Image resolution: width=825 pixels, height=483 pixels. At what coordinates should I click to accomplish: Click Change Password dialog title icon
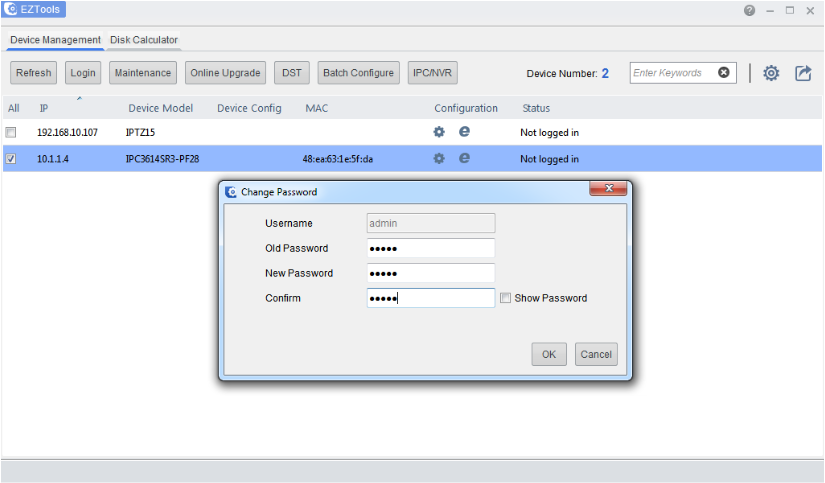[230, 192]
